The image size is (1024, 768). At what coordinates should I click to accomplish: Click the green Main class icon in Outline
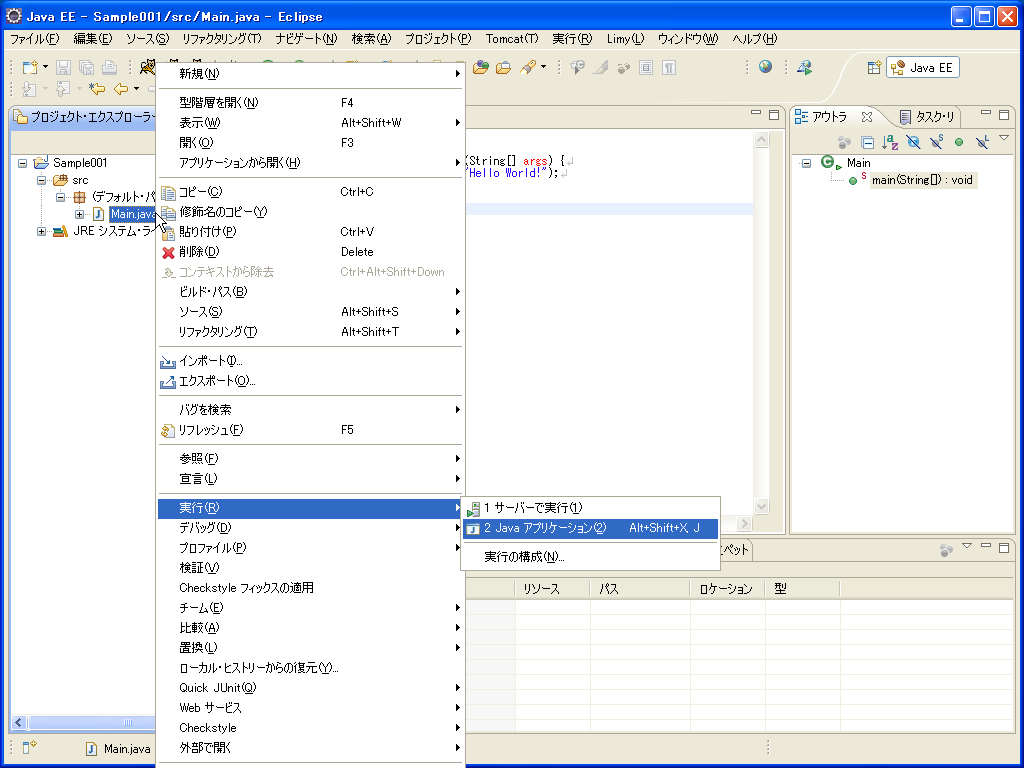point(828,162)
